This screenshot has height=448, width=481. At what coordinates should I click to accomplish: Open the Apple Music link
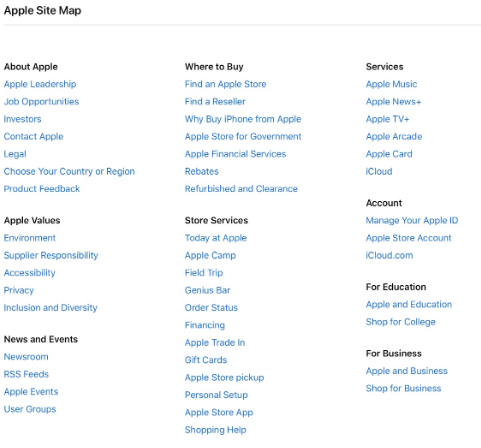pos(392,84)
